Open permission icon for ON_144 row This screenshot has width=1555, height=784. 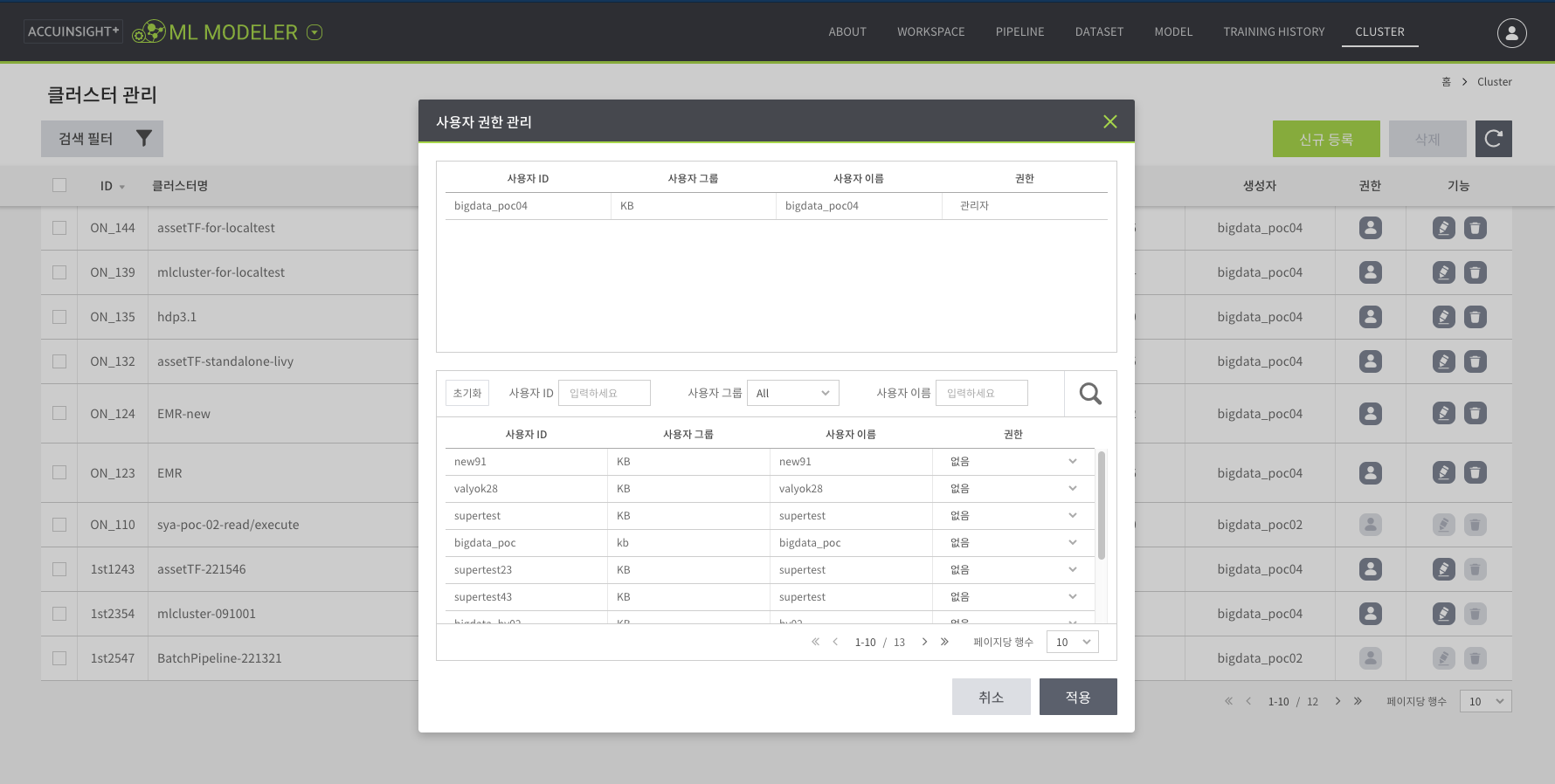(x=1371, y=228)
